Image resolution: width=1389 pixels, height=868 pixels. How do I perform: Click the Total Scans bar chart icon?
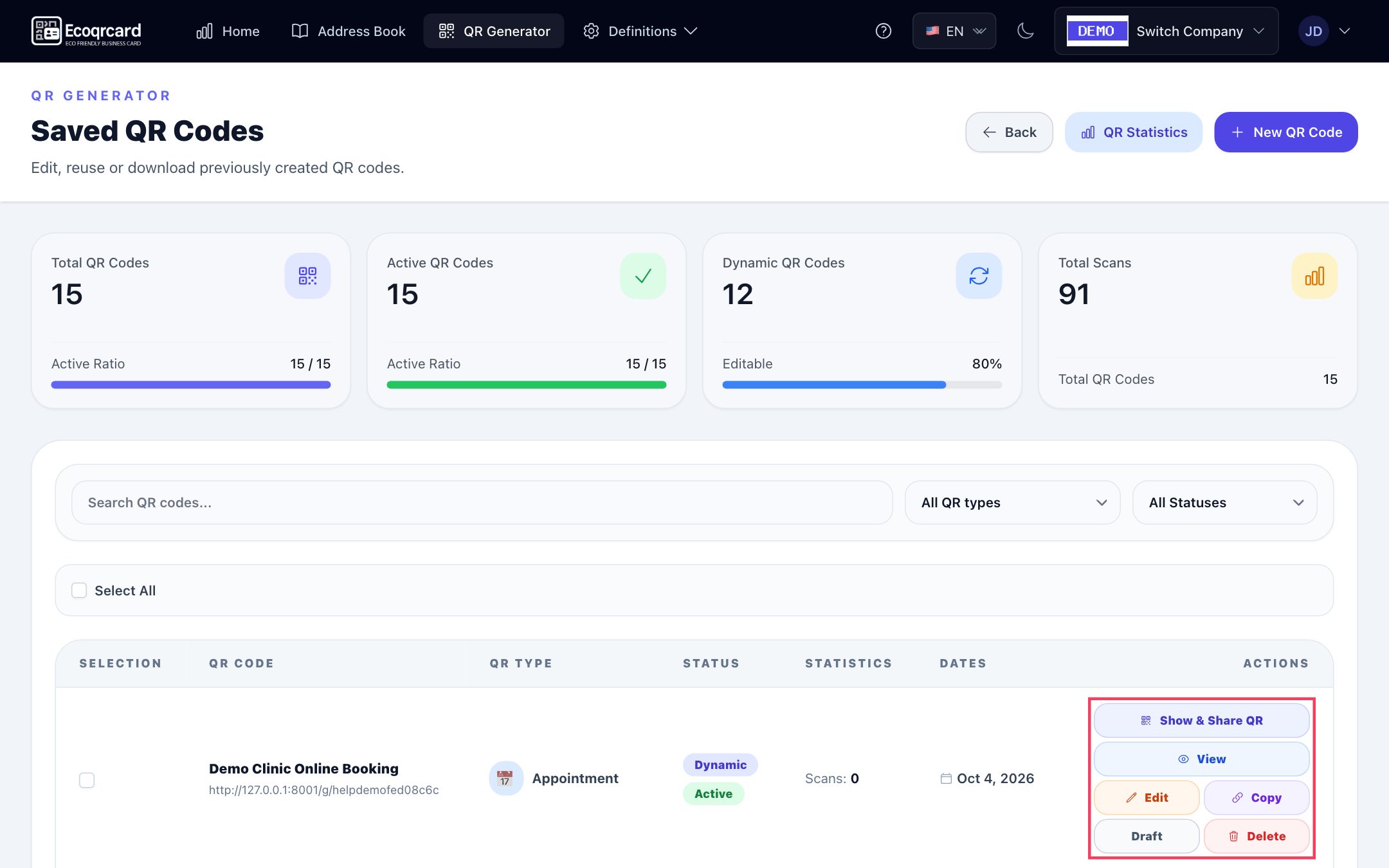tap(1314, 276)
